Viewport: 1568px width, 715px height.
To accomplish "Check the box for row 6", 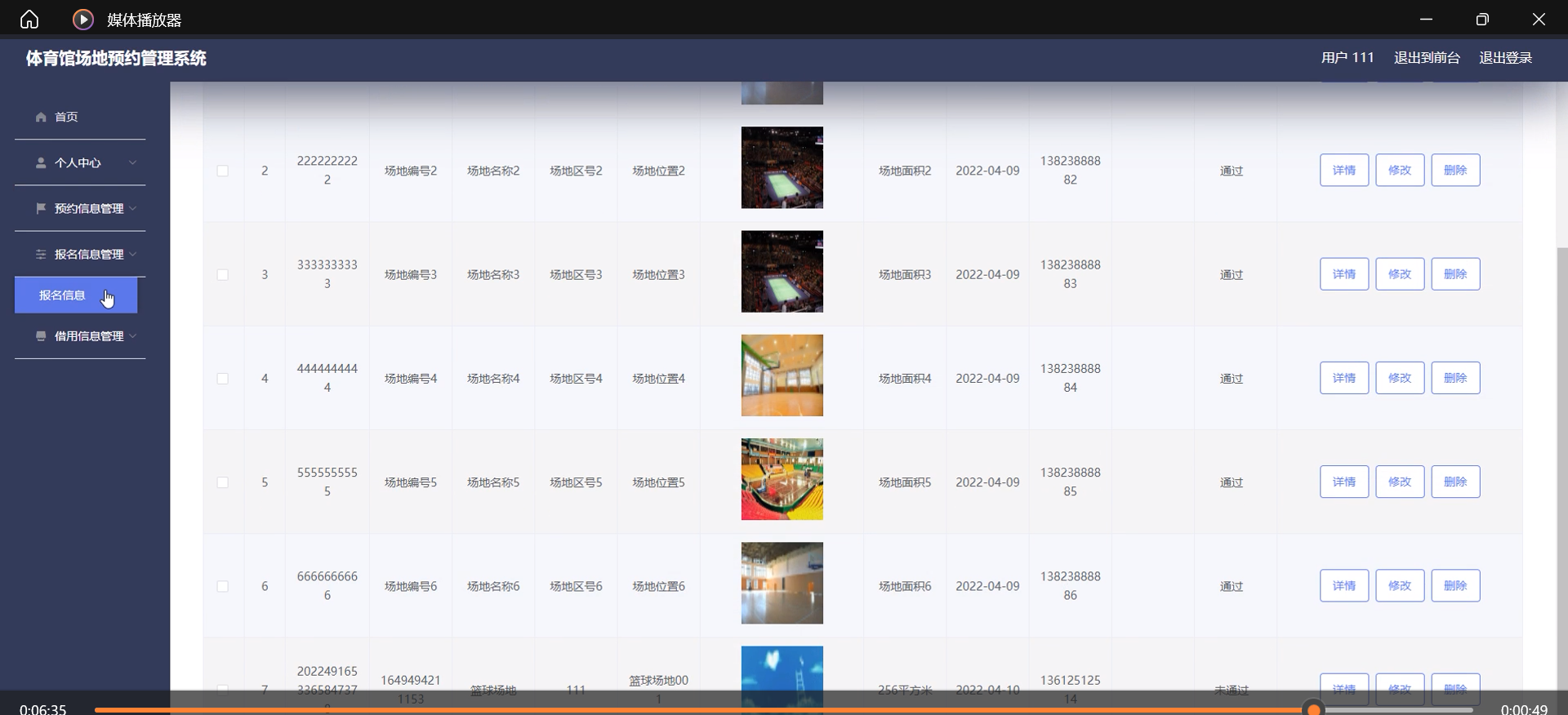I will point(222,586).
